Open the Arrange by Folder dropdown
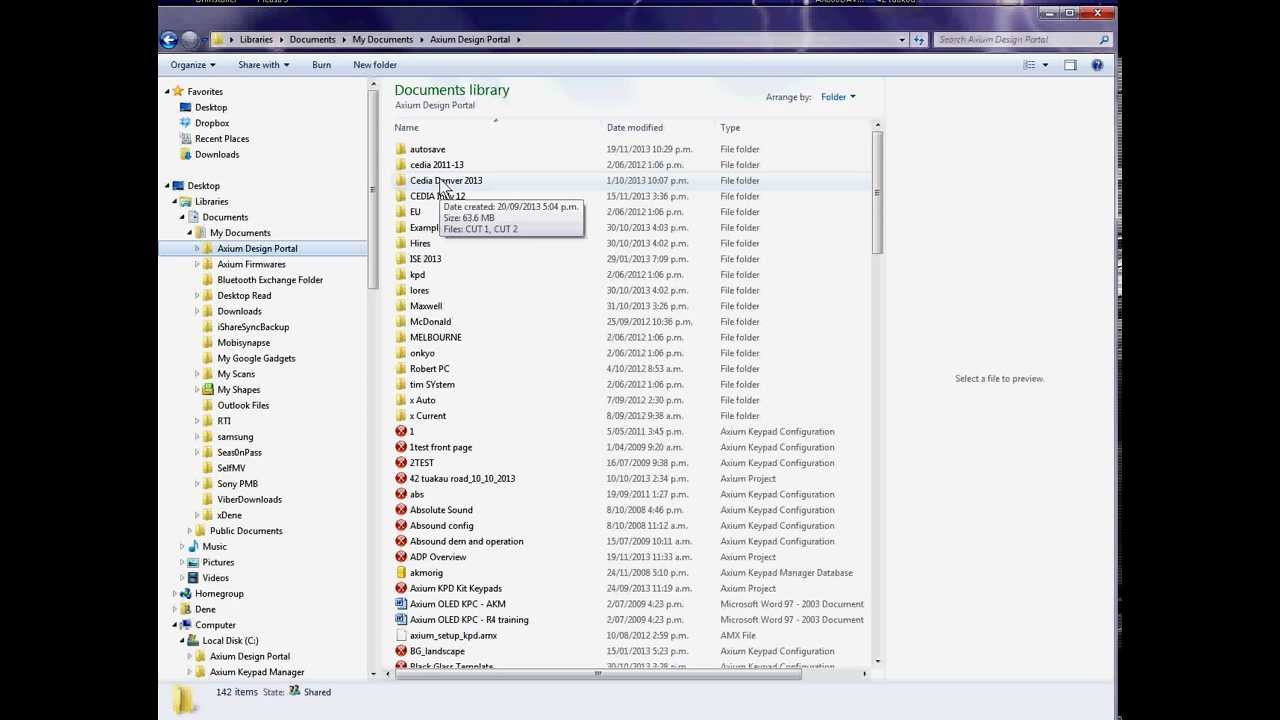 click(x=838, y=97)
